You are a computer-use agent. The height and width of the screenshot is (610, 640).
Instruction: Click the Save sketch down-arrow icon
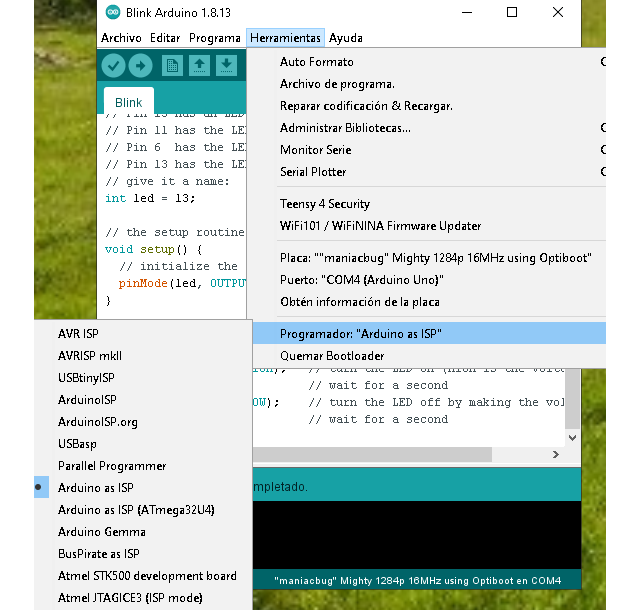coord(227,66)
